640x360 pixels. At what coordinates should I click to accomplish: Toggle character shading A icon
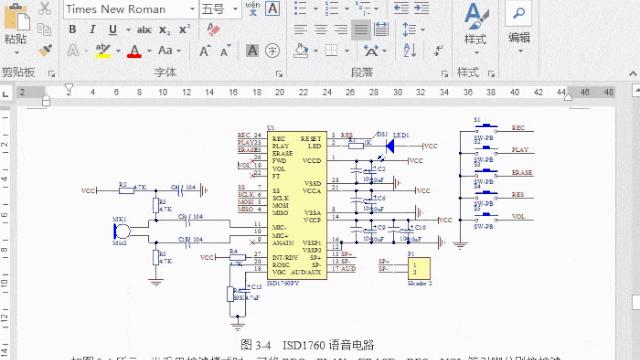point(252,51)
